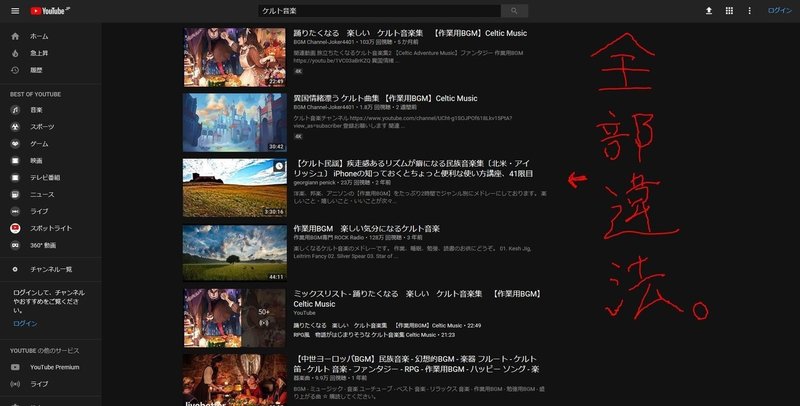Viewport: 800px width, 406px height.
Task: Click the チャンネル一覧 plus icon
Action: click(x=15, y=269)
